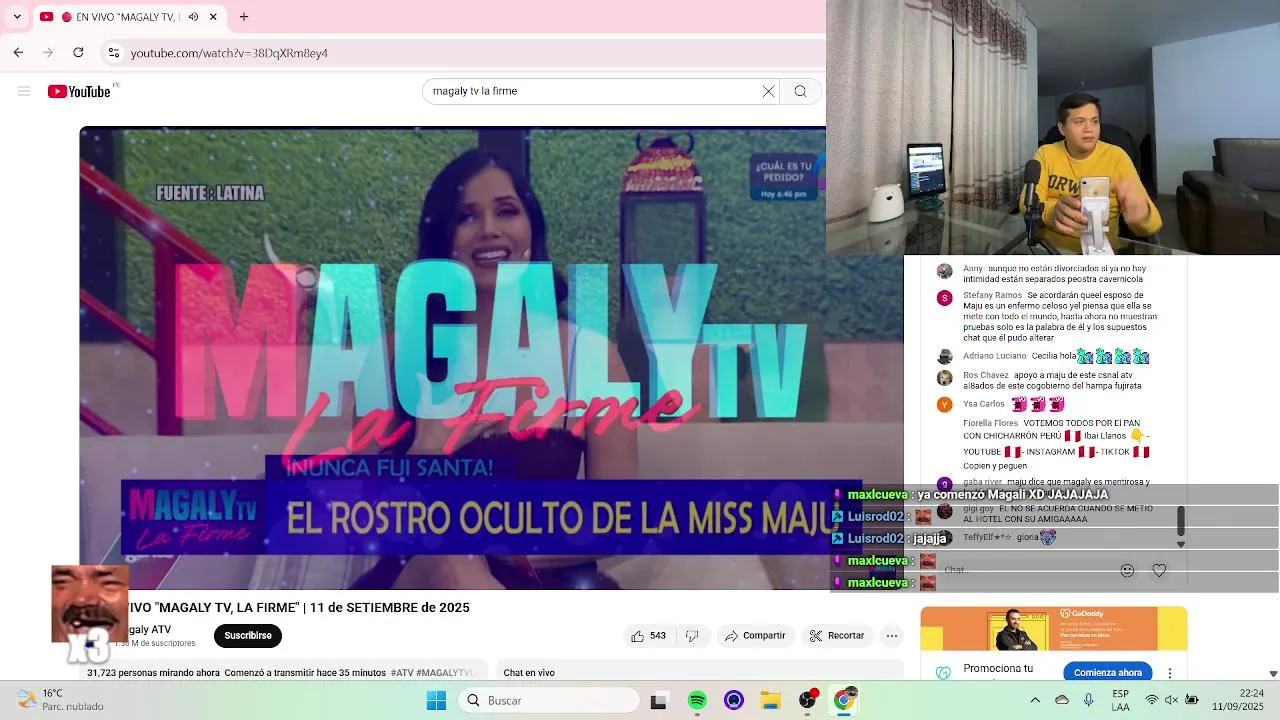Open the Magaly ATV channel name

(x=149, y=630)
